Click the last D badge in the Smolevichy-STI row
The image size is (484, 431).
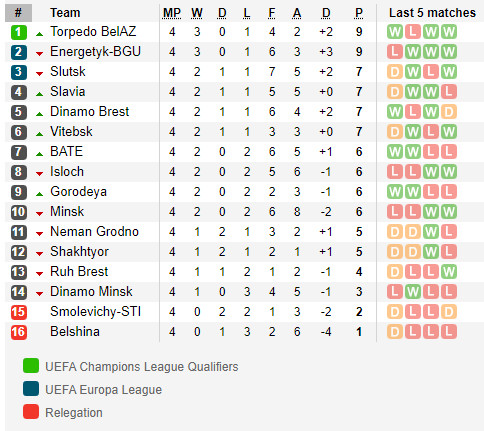(x=449, y=312)
